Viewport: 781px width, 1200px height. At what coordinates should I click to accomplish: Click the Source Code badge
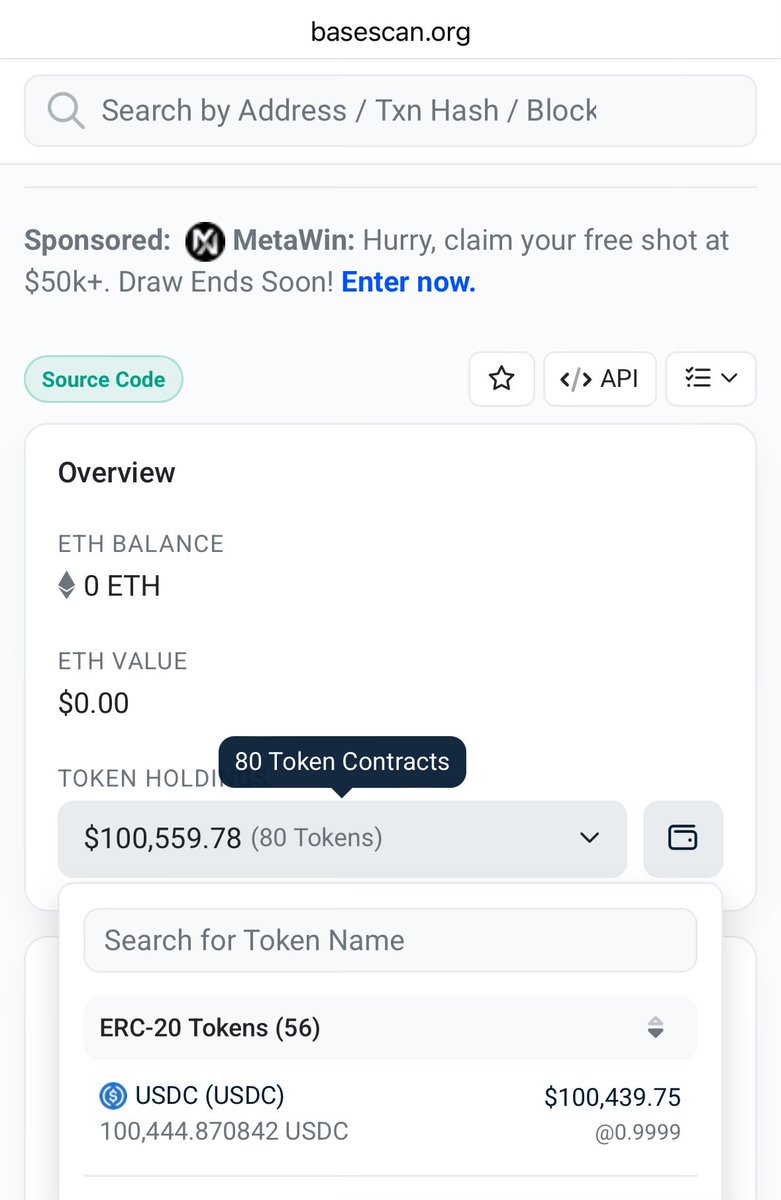104,380
